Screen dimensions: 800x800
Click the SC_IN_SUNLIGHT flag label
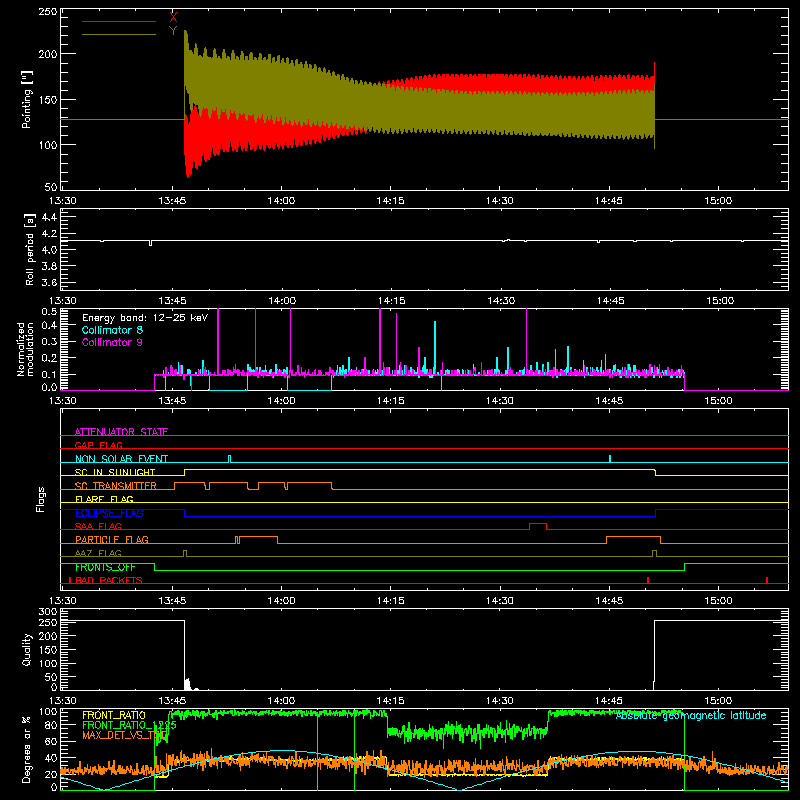point(115,472)
